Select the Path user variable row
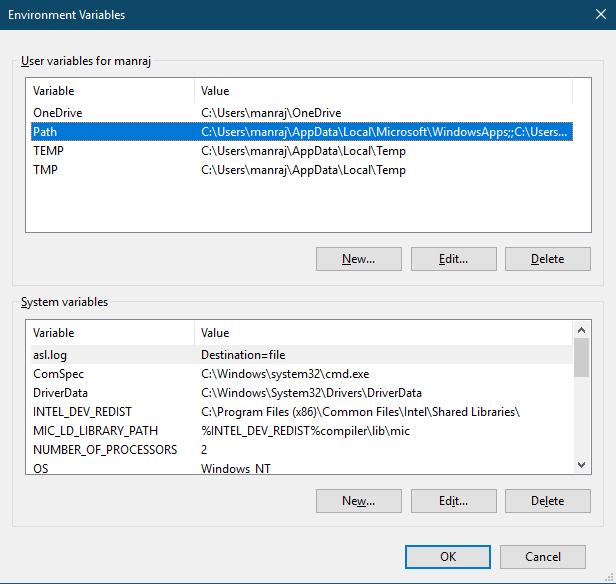This screenshot has height=584, width=616. pyautogui.click(x=302, y=132)
